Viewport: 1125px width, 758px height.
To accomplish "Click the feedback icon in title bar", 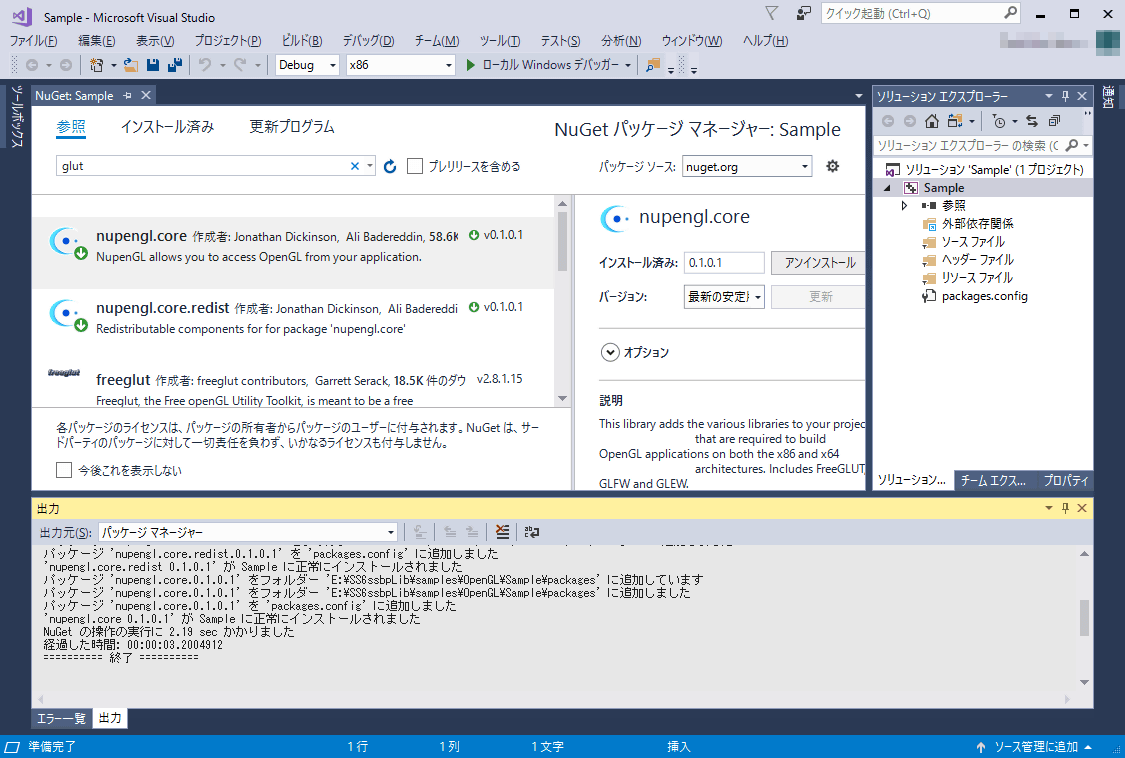I will [x=804, y=14].
